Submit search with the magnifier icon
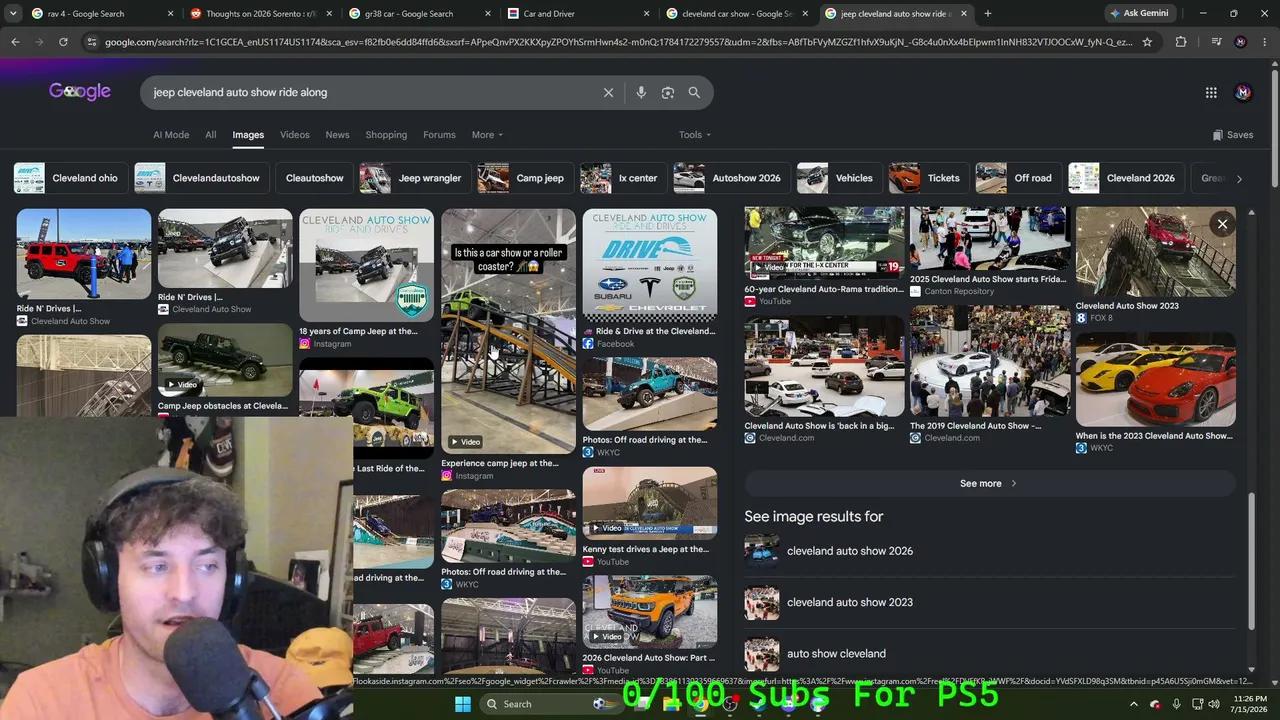This screenshot has height=720, width=1280. tap(694, 92)
